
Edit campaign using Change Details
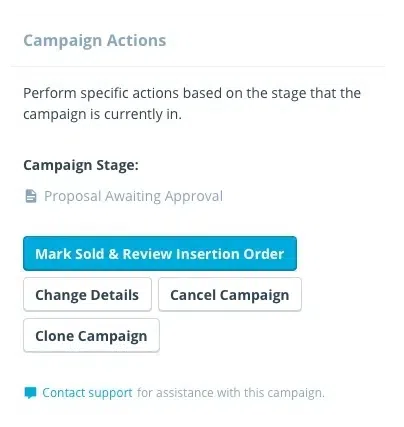pos(87,295)
